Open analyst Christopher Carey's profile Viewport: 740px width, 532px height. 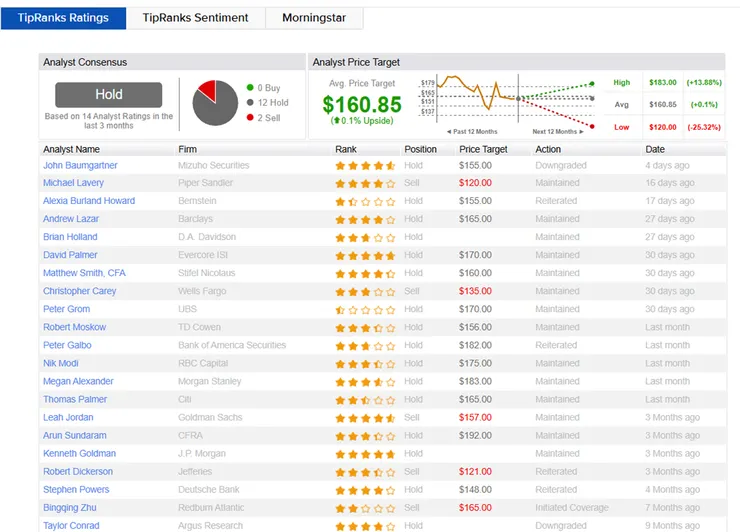(x=79, y=291)
